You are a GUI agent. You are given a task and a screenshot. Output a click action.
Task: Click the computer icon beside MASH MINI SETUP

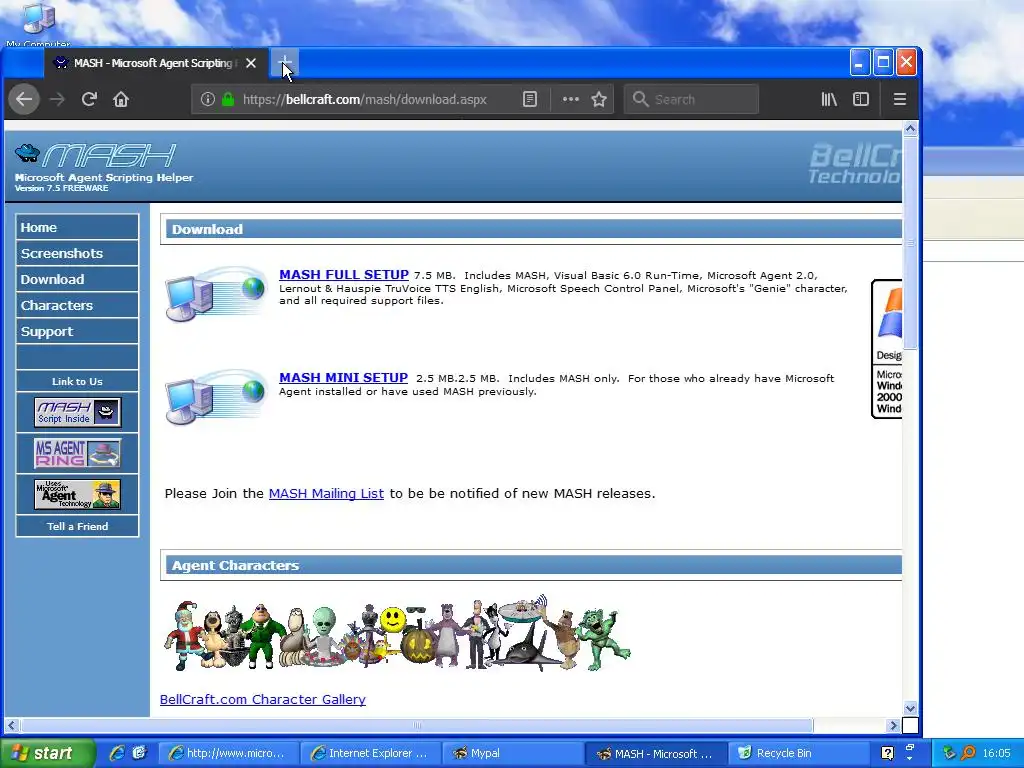click(216, 397)
